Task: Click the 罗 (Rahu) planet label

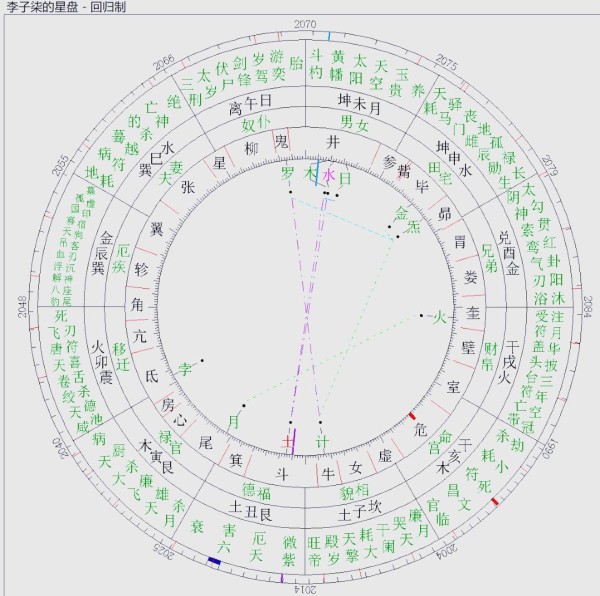Action: pyautogui.click(x=289, y=174)
